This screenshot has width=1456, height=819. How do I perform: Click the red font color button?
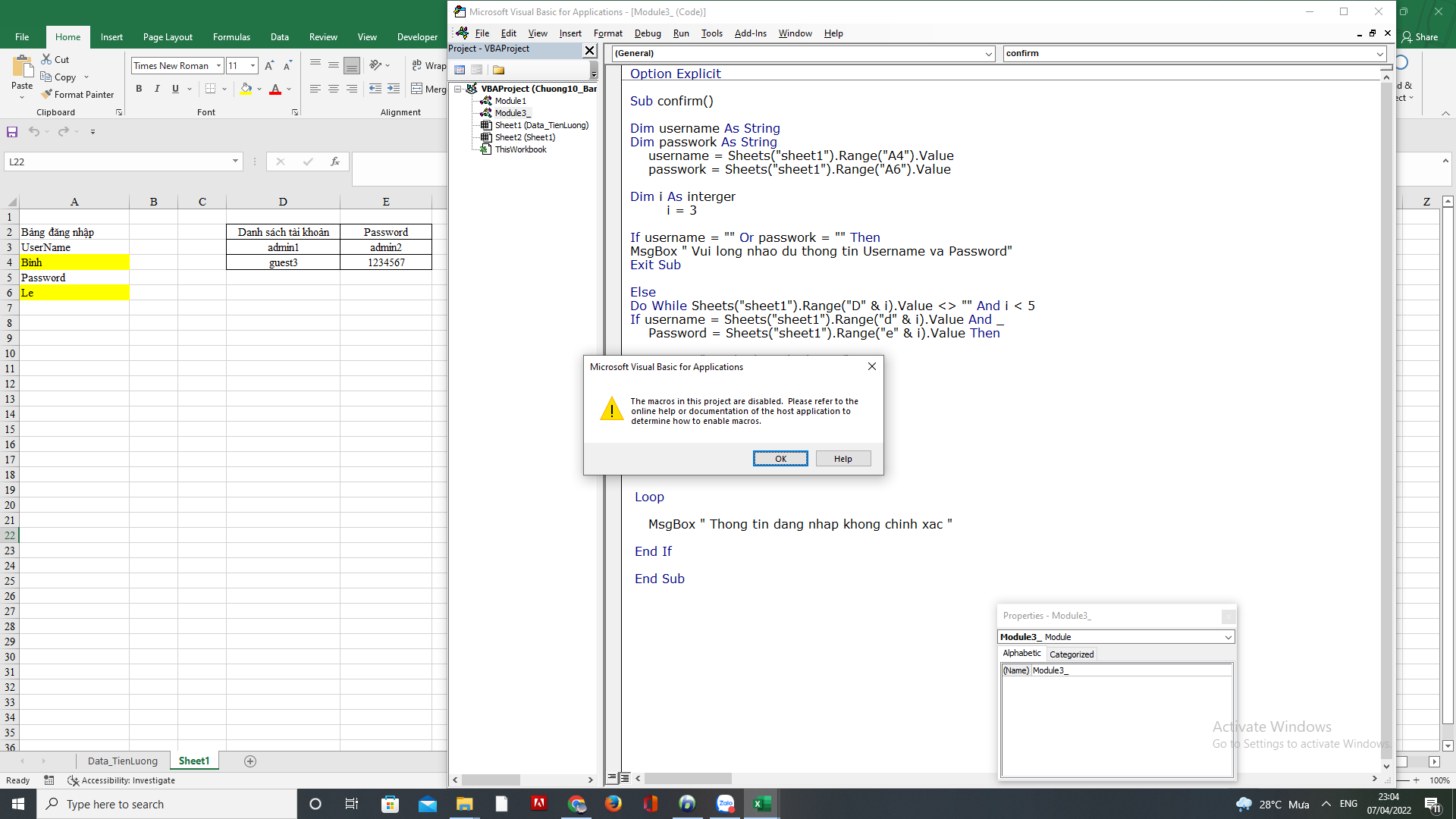coord(275,89)
